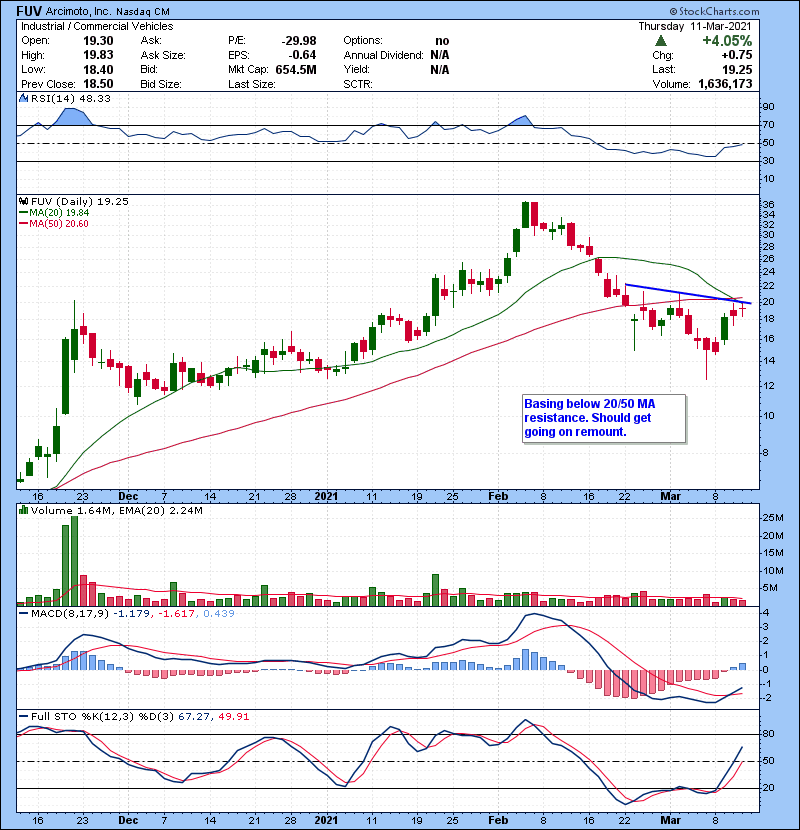Click the Volume 1.64M, EMA(20) 2.24M label
This screenshot has width=800, height=830.
coord(116,510)
